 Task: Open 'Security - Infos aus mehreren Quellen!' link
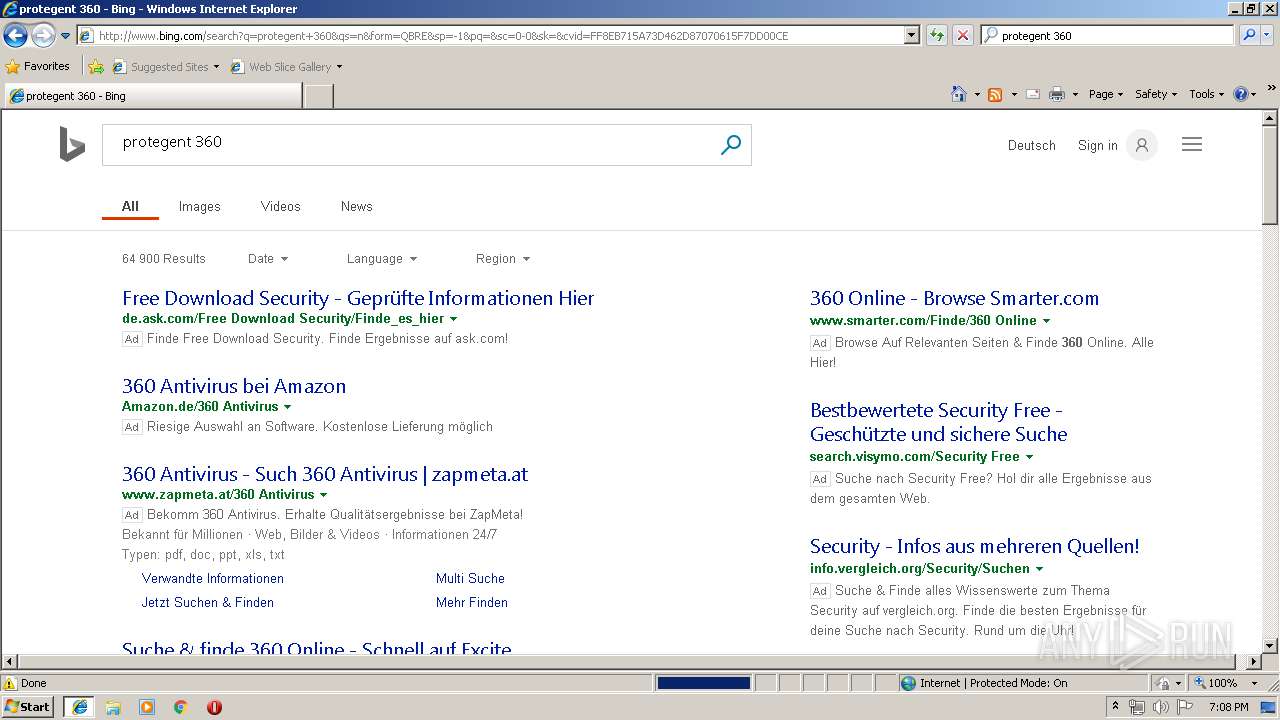975,547
